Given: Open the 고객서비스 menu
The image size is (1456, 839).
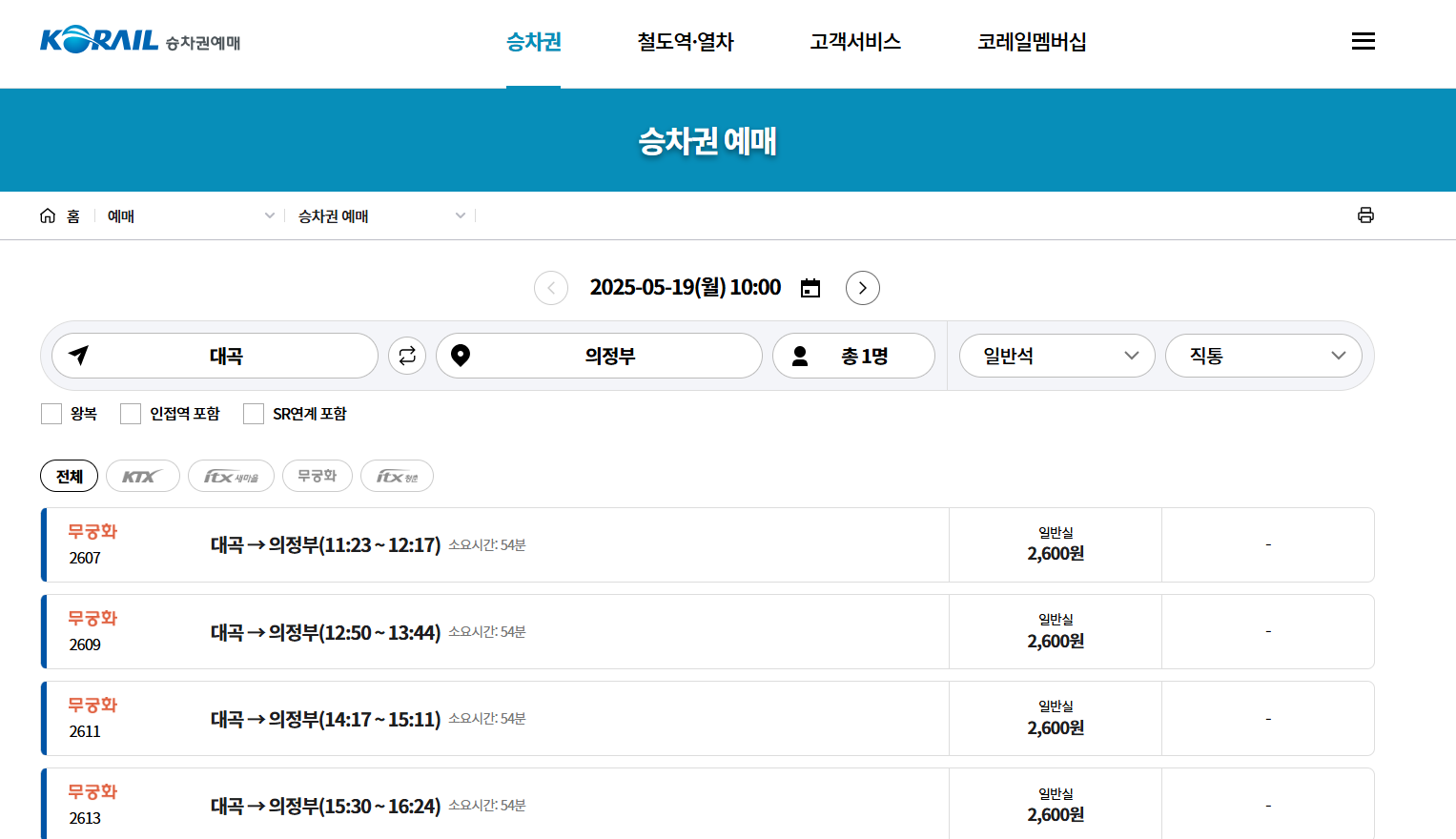Looking at the screenshot, I should (855, 42).
